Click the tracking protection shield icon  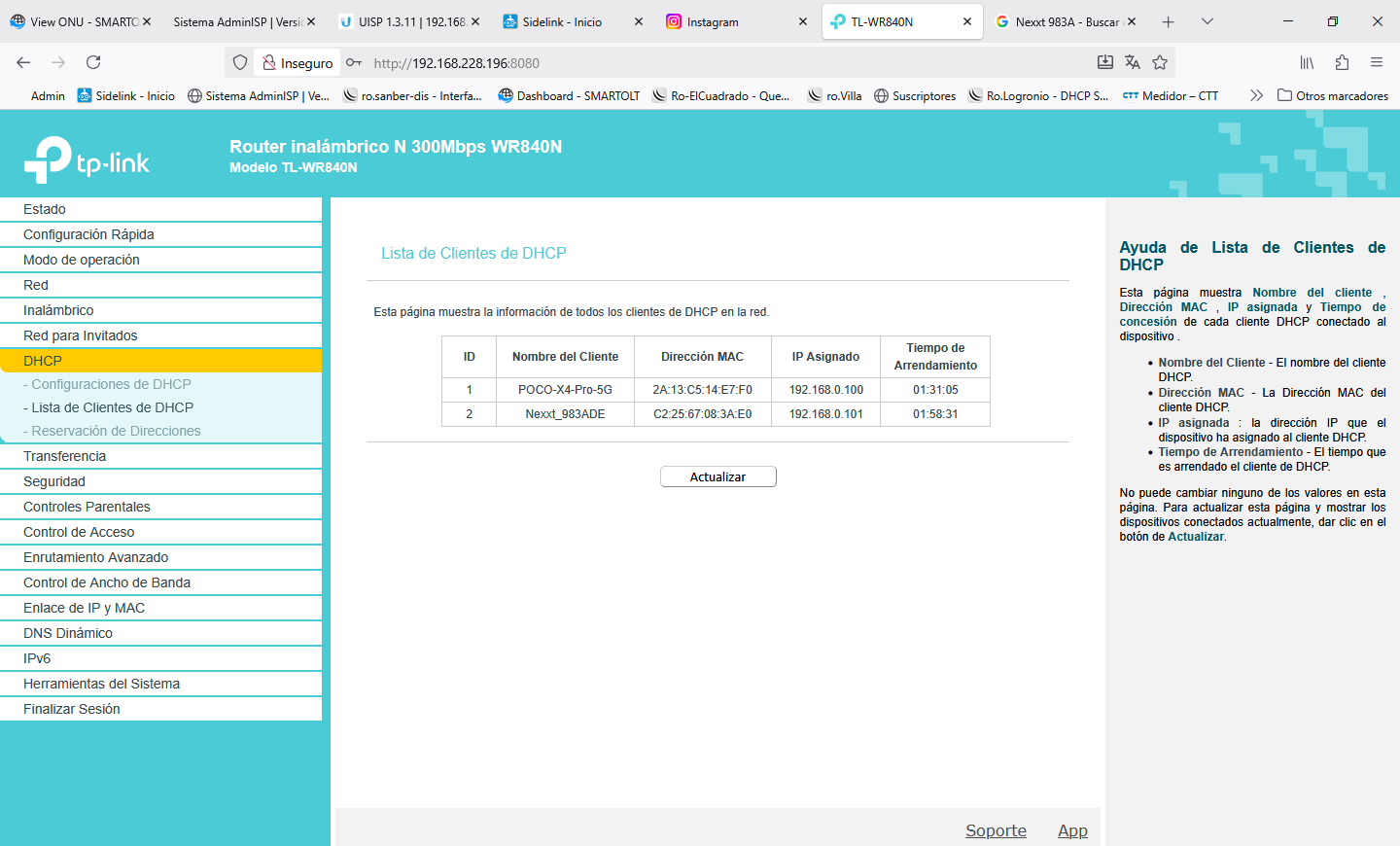tap(240, 62)
